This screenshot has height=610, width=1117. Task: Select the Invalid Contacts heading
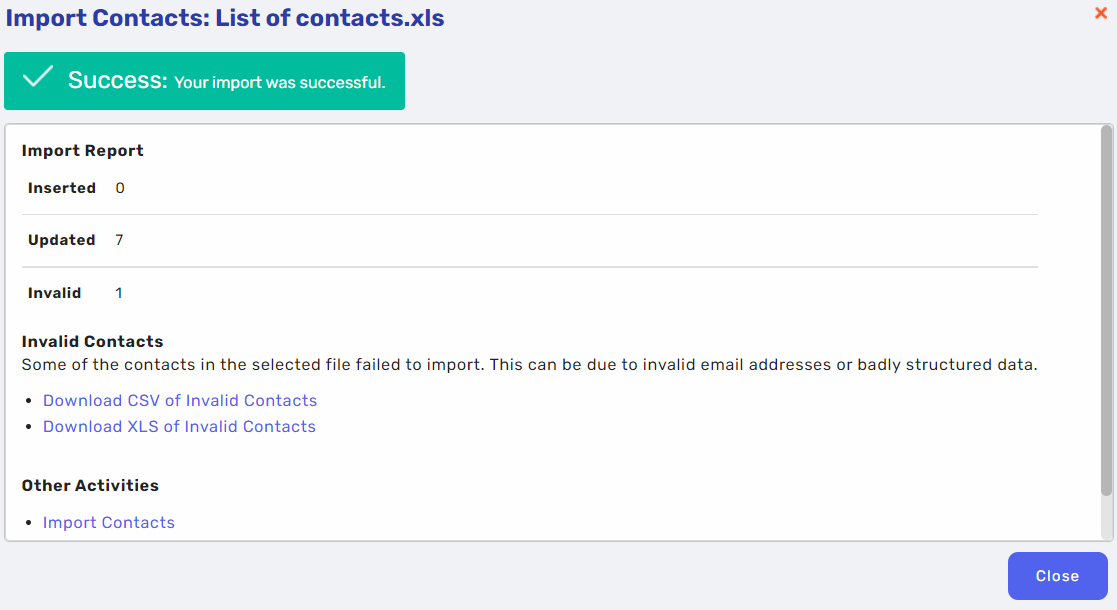tap(92, 341)
